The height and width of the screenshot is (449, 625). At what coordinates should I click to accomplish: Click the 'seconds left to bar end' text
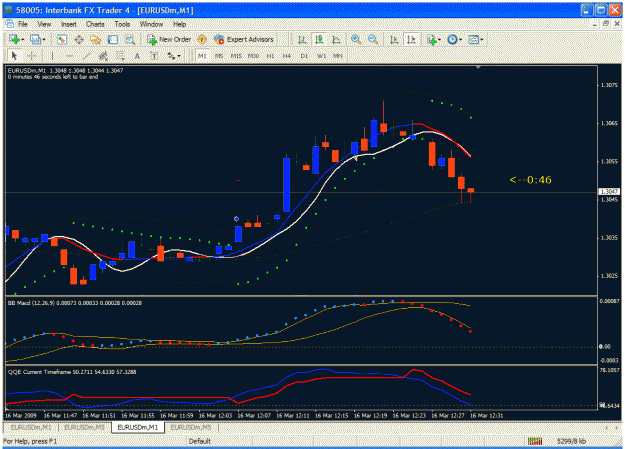(66, 77)
